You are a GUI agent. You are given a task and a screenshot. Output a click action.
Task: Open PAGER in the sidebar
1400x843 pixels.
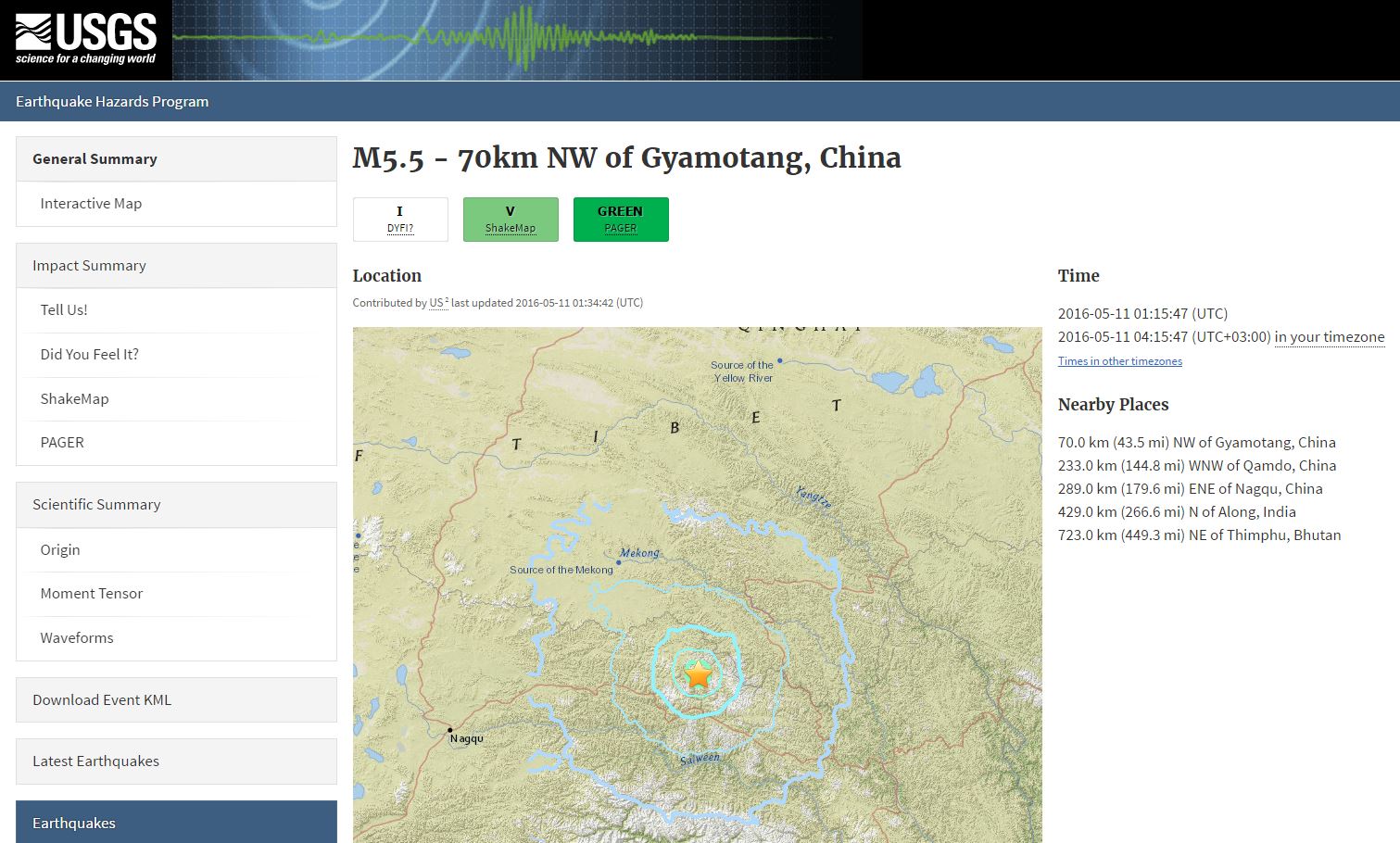click(x=62, y=443)
